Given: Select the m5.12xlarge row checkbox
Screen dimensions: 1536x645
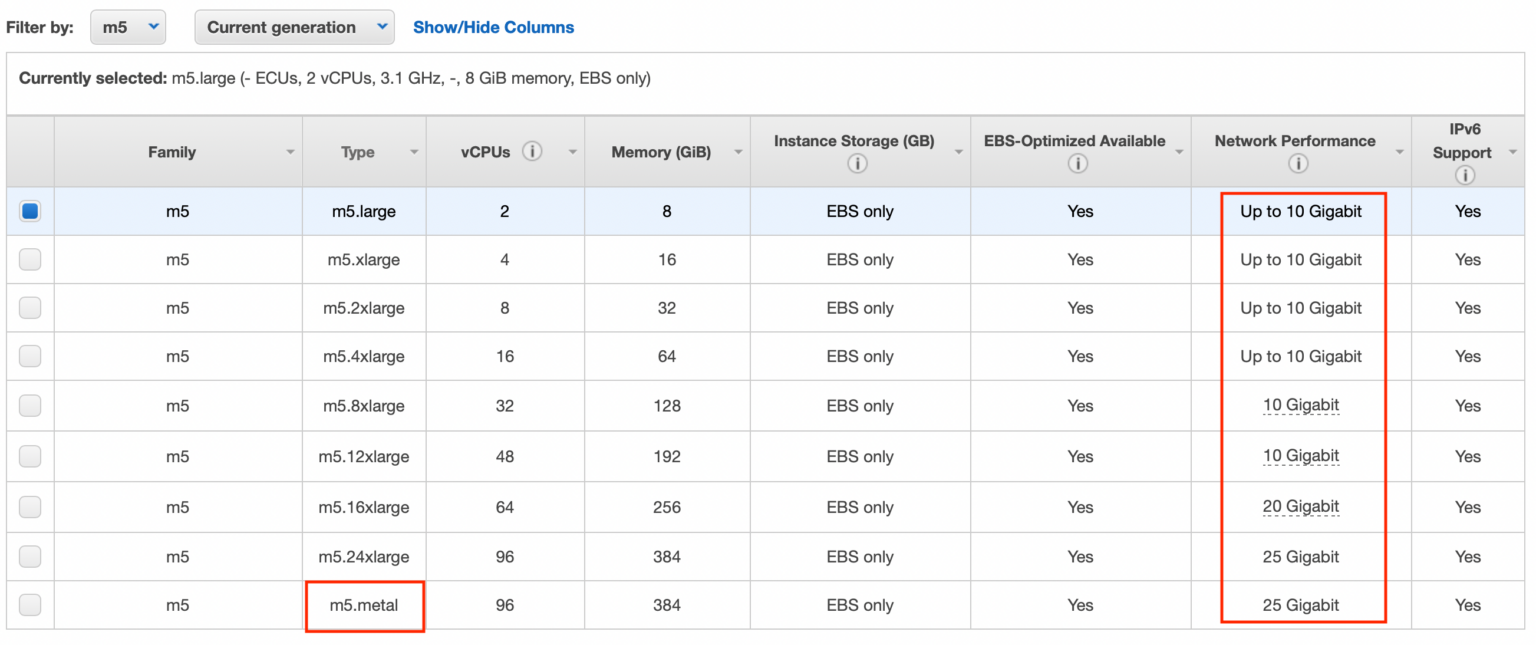Looking at the screenshot, I should coord(30,456).
